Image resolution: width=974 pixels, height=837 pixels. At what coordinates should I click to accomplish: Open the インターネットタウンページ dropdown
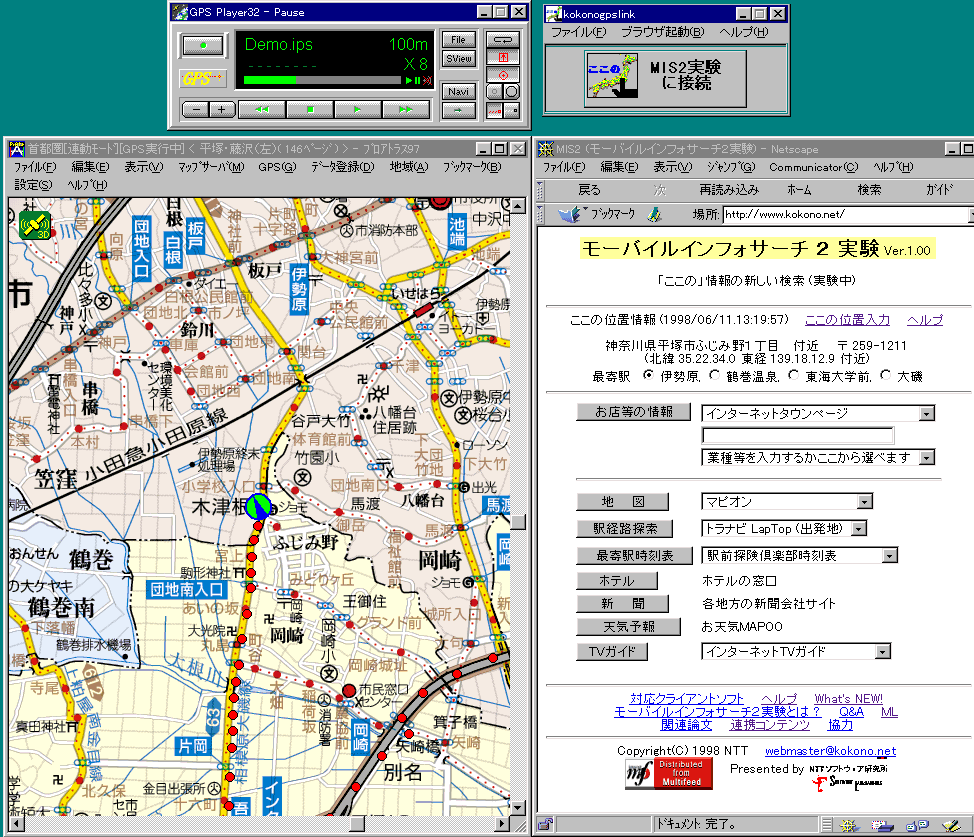927,413
